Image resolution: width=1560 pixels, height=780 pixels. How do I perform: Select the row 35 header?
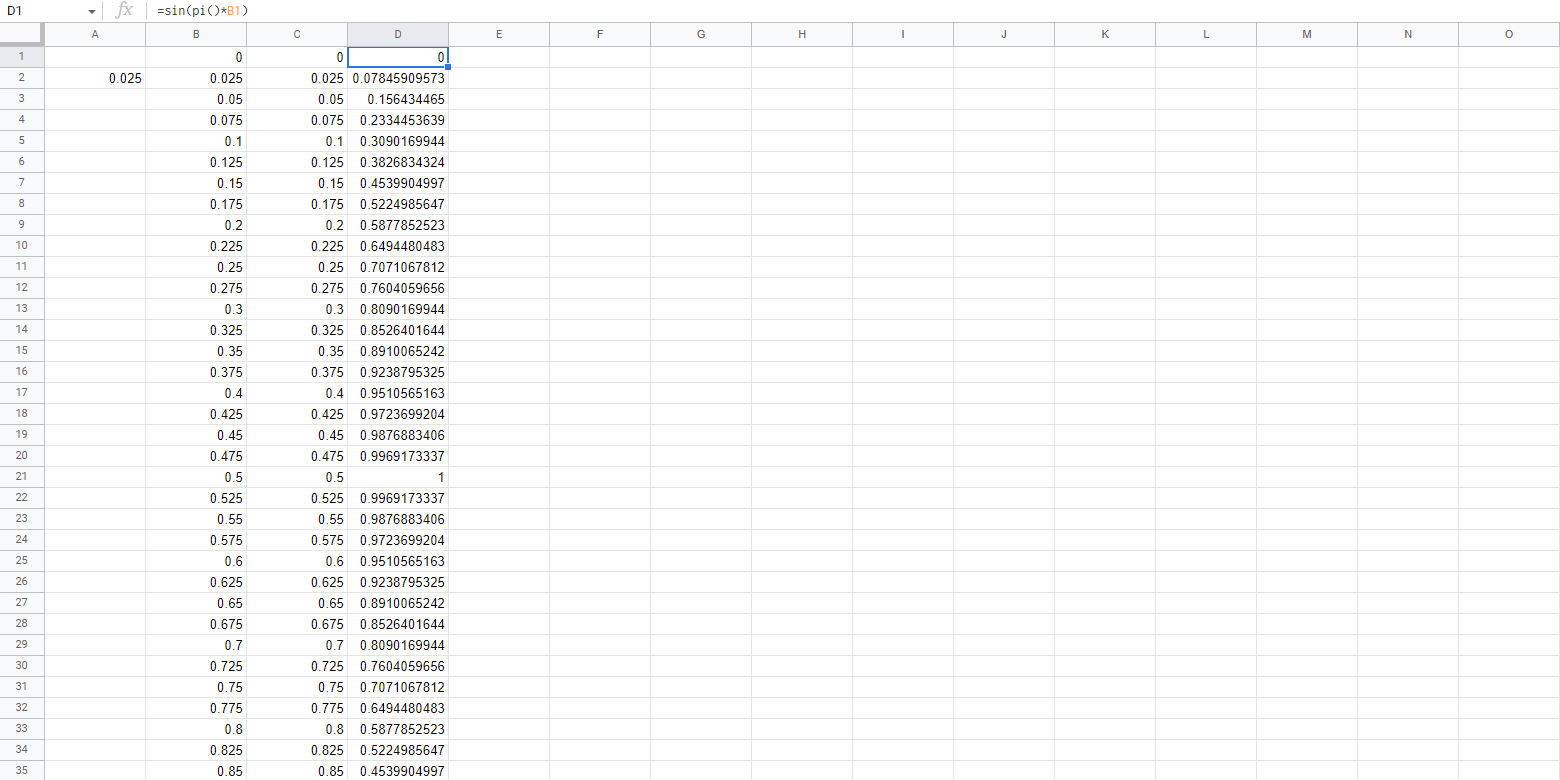pos(21,771)
